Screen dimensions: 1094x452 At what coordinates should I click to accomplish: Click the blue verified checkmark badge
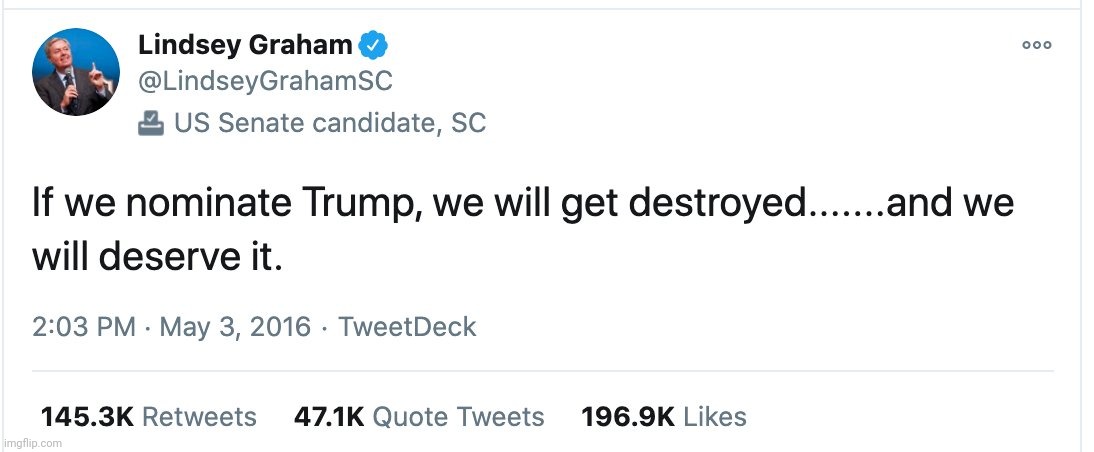click(x=374, y=45)
